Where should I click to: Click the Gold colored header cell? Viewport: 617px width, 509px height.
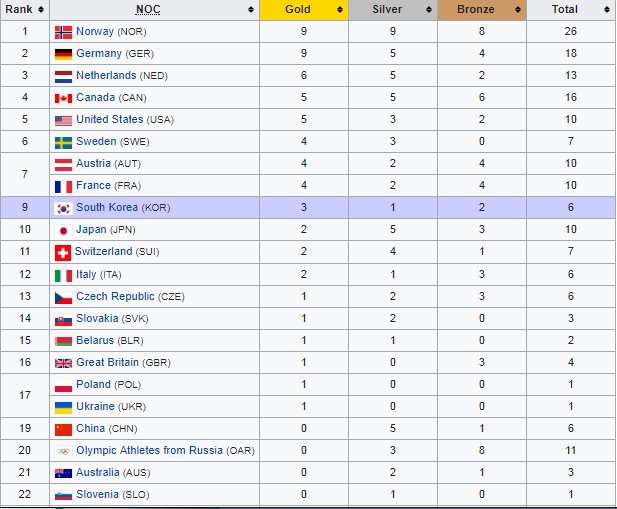pyautogui.click(x=298, y=9)
